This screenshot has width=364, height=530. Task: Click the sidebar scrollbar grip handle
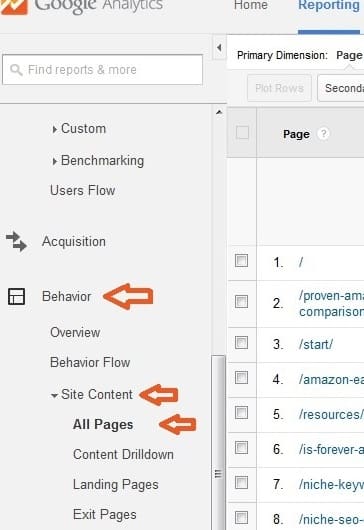tap(218, 474)
